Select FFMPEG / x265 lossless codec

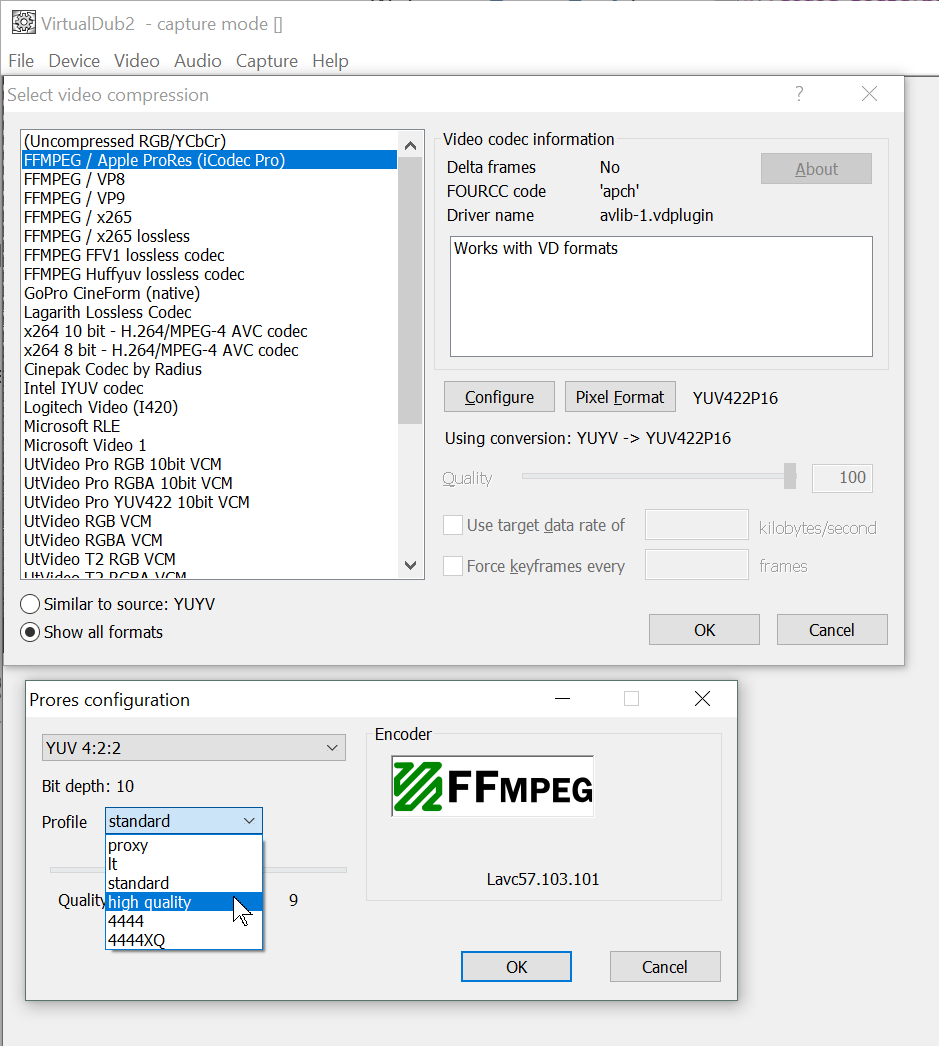pyautogui.click(x=209, y=236)
